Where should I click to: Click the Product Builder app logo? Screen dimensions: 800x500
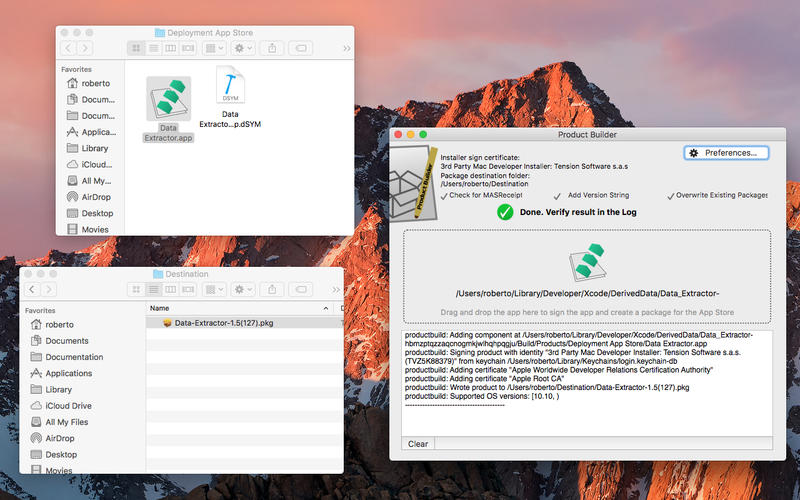pos(414,183)
